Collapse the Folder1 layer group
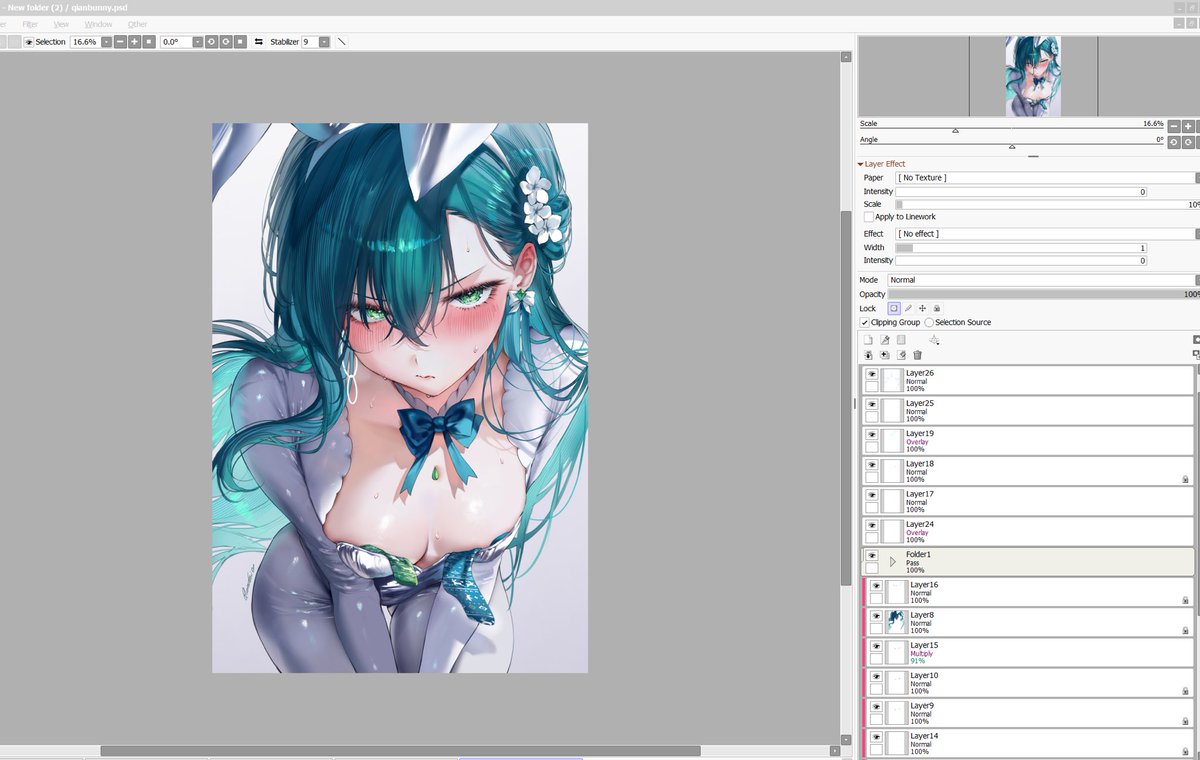This screenshot has height=760, width=1200. pos(892,561)
